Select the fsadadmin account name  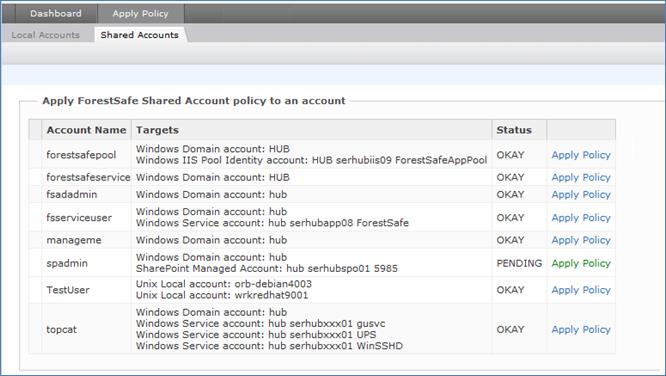[x=72, y=195]
